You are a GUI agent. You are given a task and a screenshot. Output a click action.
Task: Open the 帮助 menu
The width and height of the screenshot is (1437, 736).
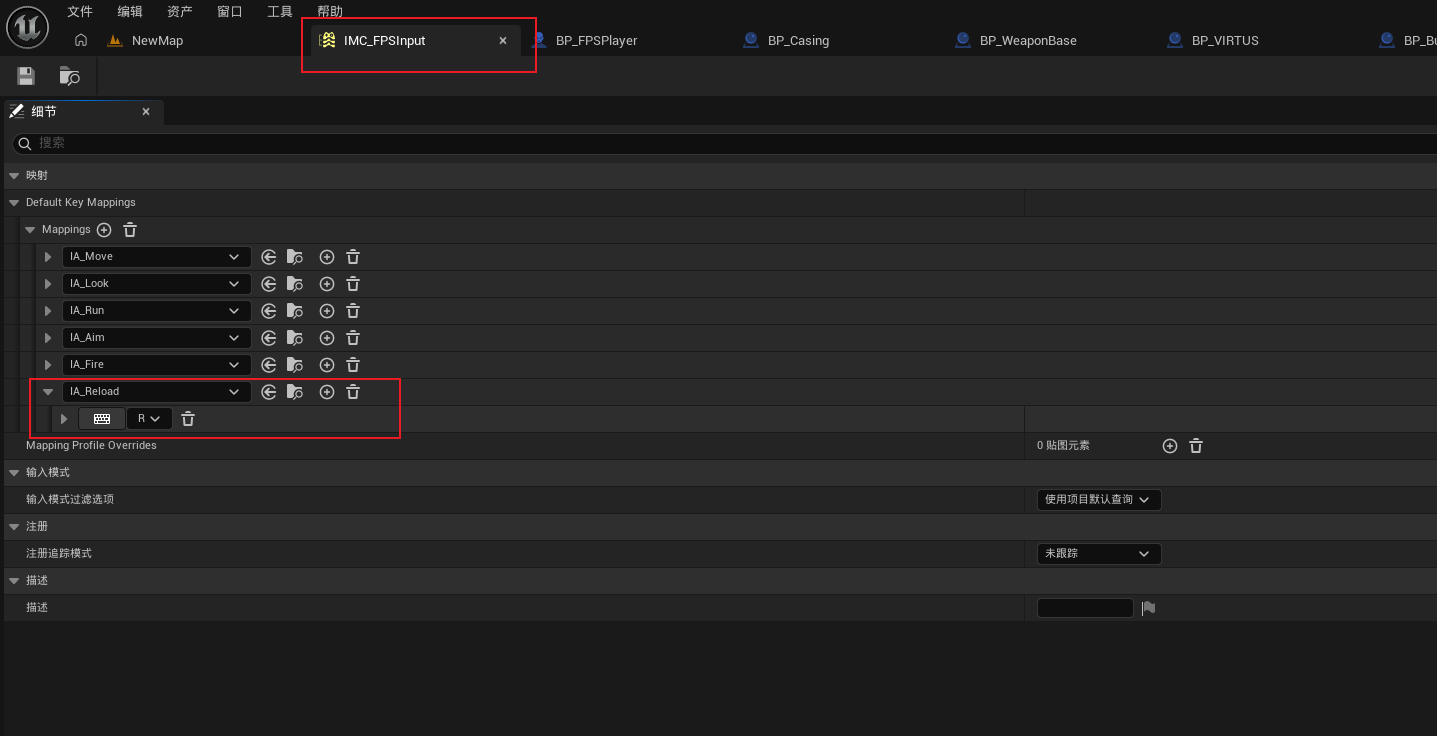(x=330, y=12)
